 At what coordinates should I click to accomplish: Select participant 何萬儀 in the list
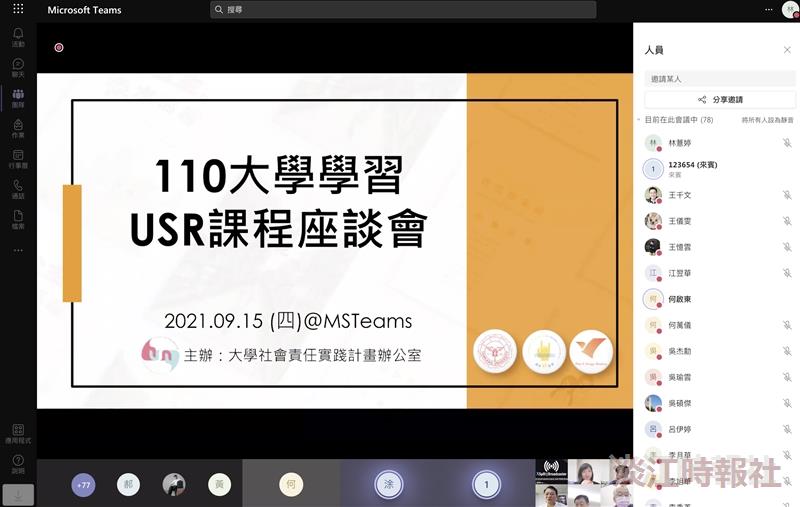pyautogui.click(x=719, y=325)
